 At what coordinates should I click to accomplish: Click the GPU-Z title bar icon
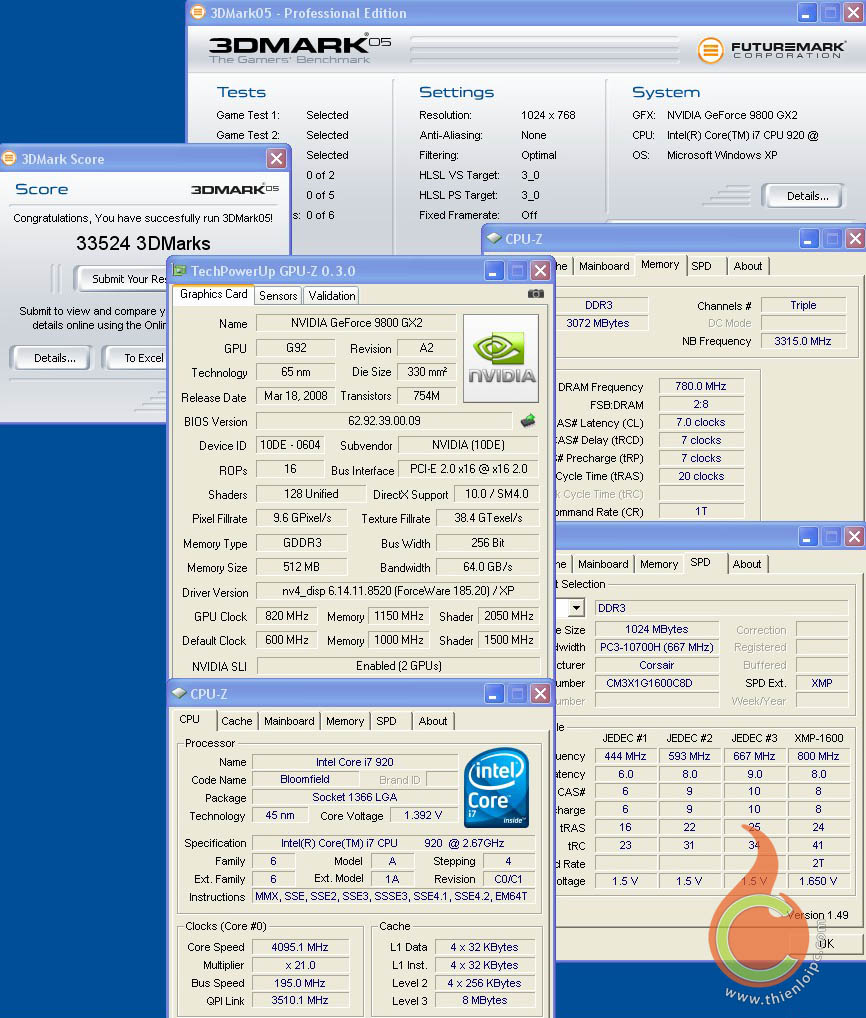click(180, 270)
